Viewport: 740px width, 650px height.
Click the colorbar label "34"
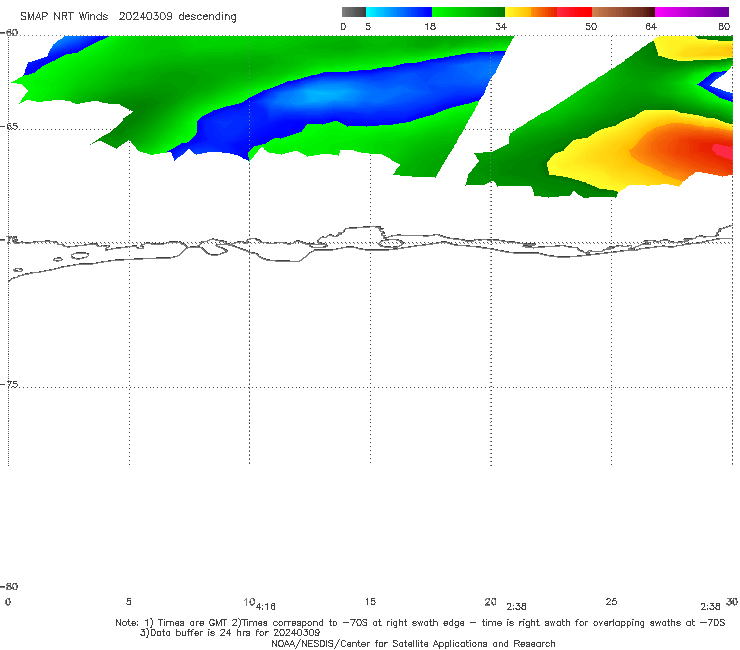pyautogui.click(x=501, y=26)
